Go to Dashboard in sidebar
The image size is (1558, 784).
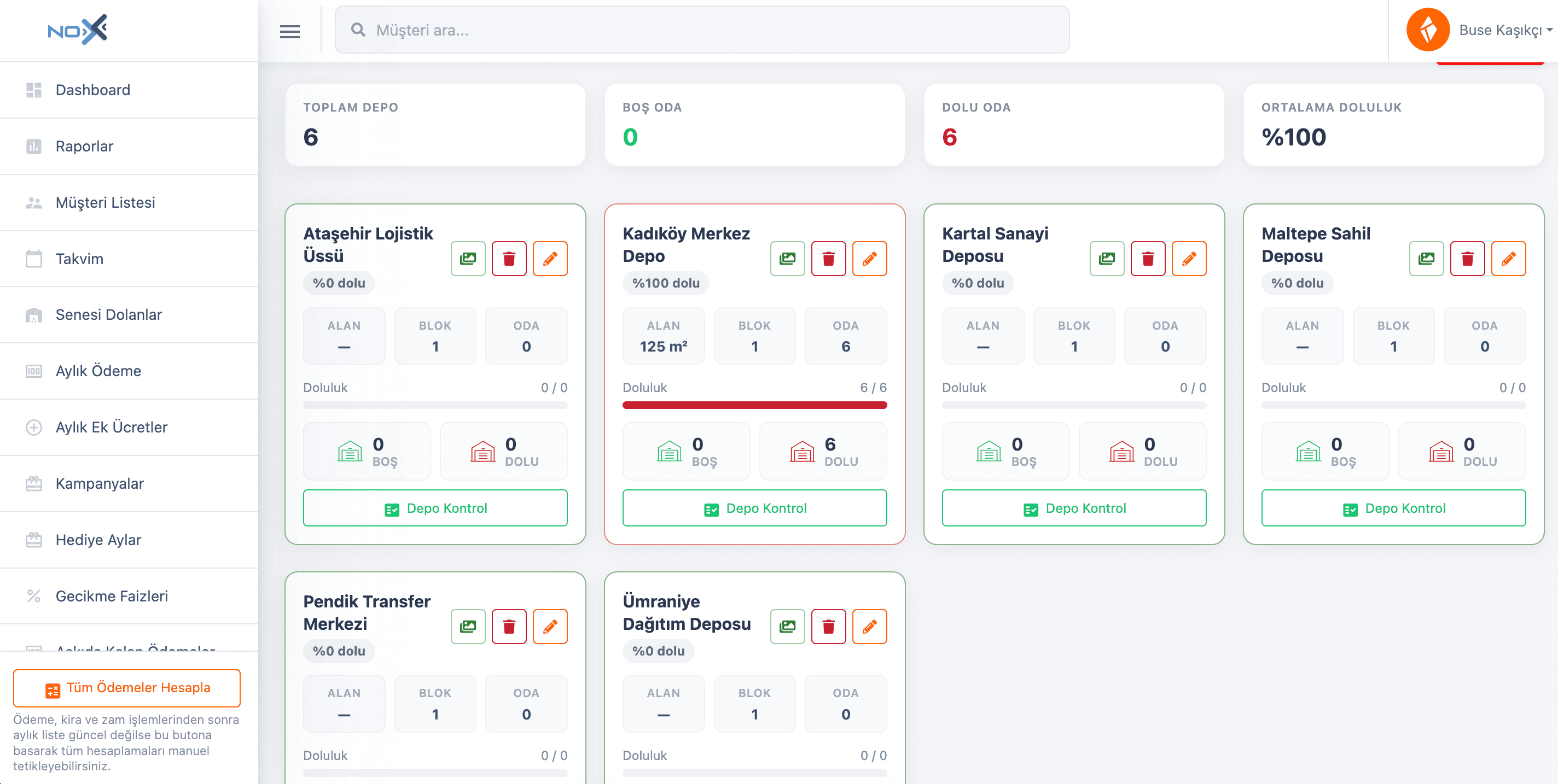[x=129, y=90]
